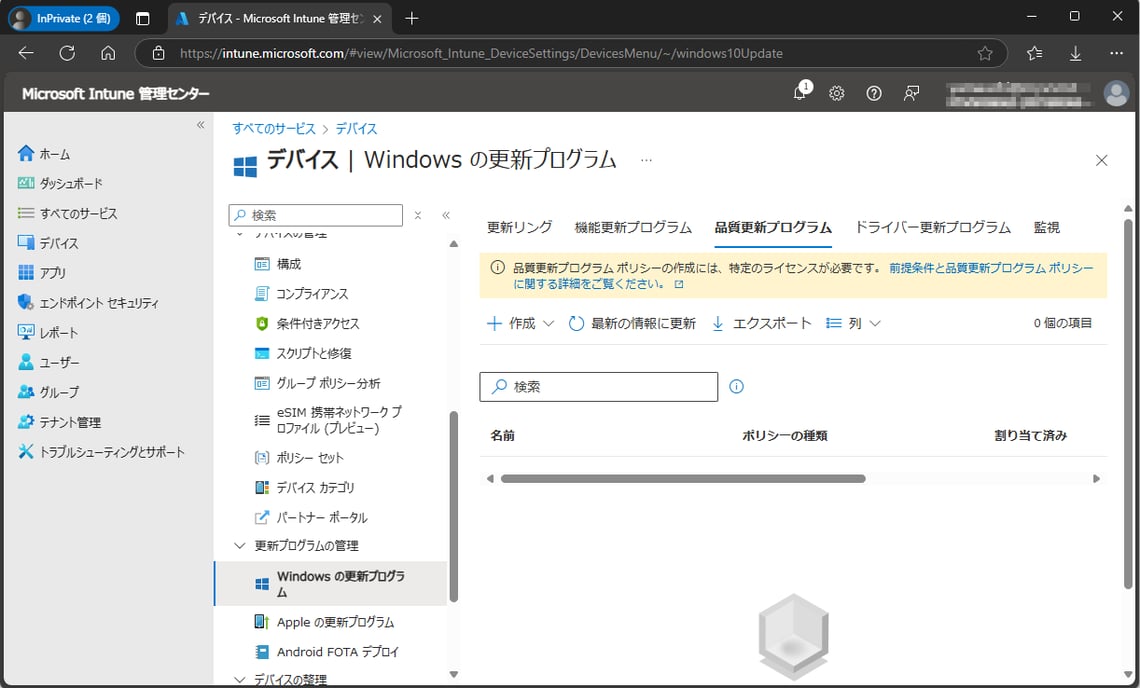1140x688 pixels.
Task: Open the 作成 dropdown menu
Action: 519,323
